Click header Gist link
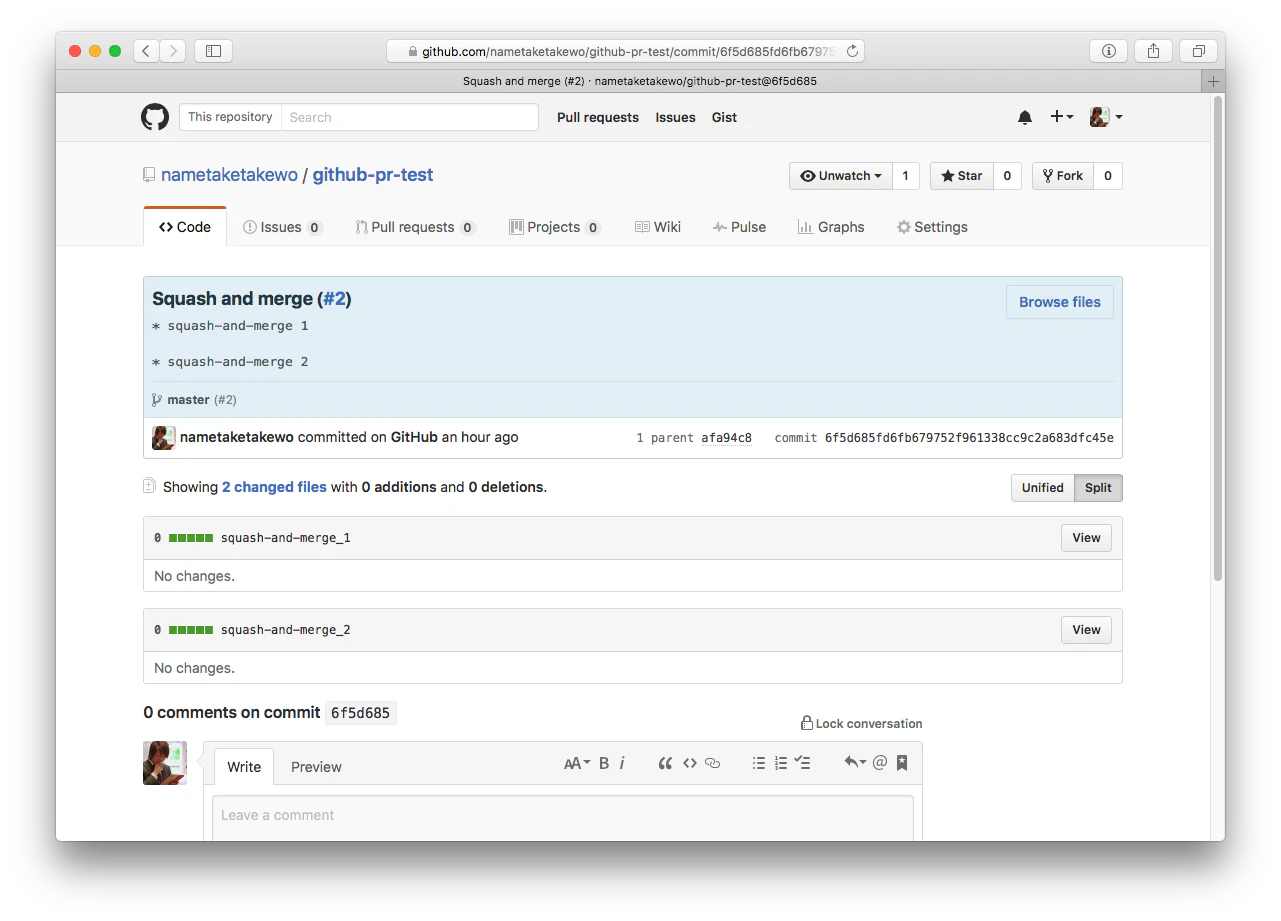This screenshot has height=921, width=1281. click(x=724, y=117)
